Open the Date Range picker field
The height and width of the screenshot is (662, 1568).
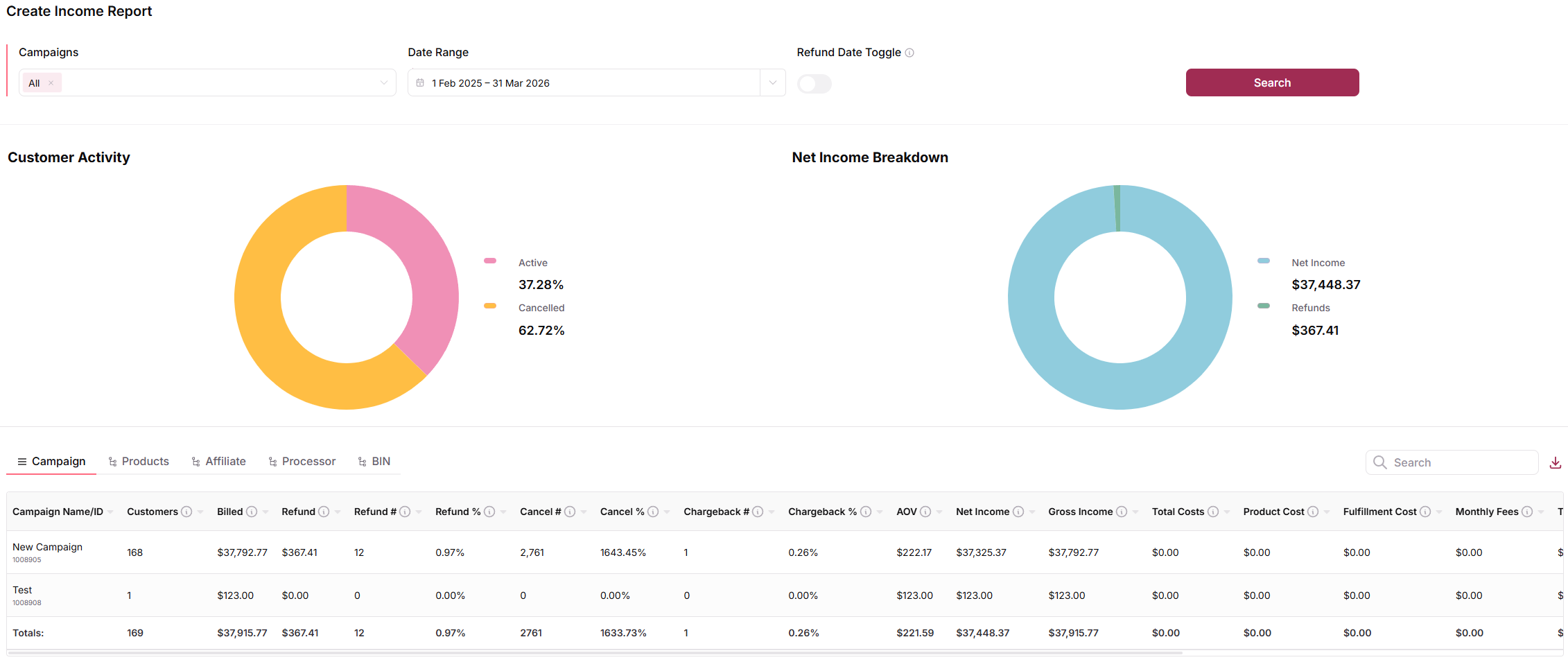click(x=584, y=82)
